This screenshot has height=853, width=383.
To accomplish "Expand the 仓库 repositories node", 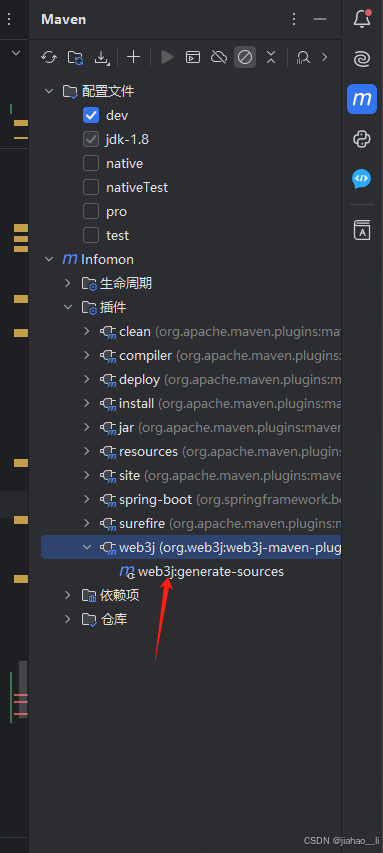I will coord(67,619).
